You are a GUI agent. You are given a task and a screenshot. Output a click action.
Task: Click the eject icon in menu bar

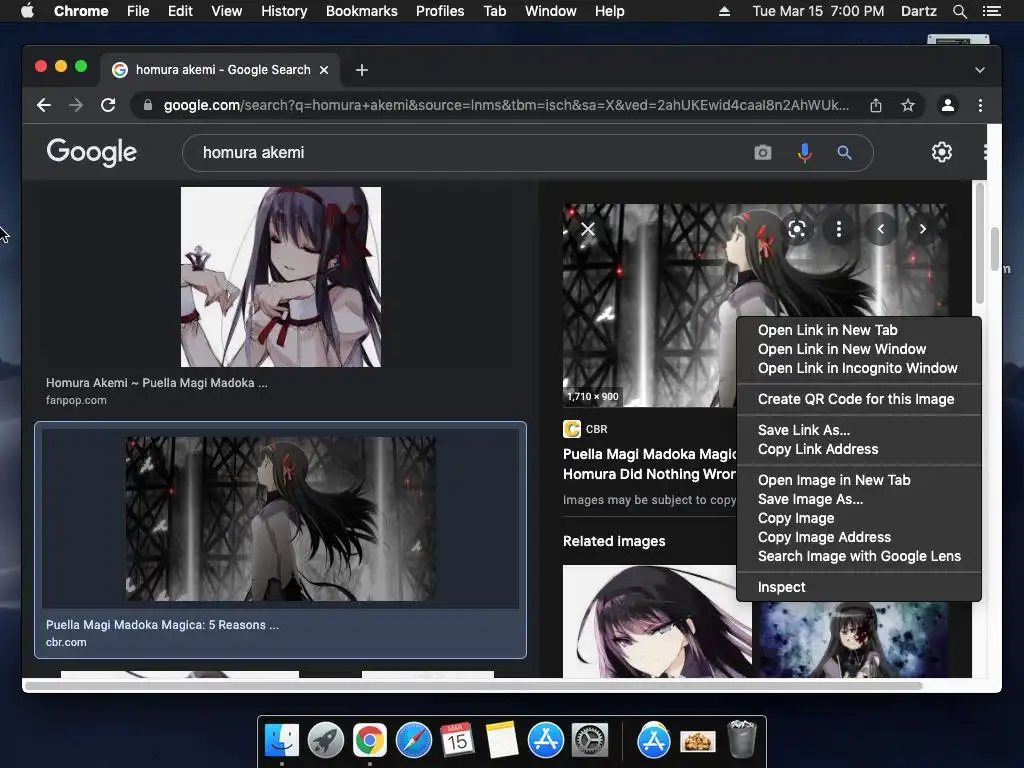click(724, 11)
